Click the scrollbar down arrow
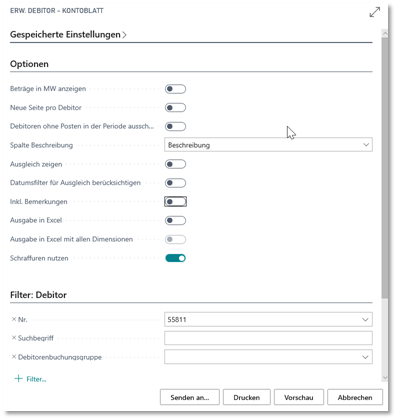Screen dimensions: 397x420 (x=385, y=378)
